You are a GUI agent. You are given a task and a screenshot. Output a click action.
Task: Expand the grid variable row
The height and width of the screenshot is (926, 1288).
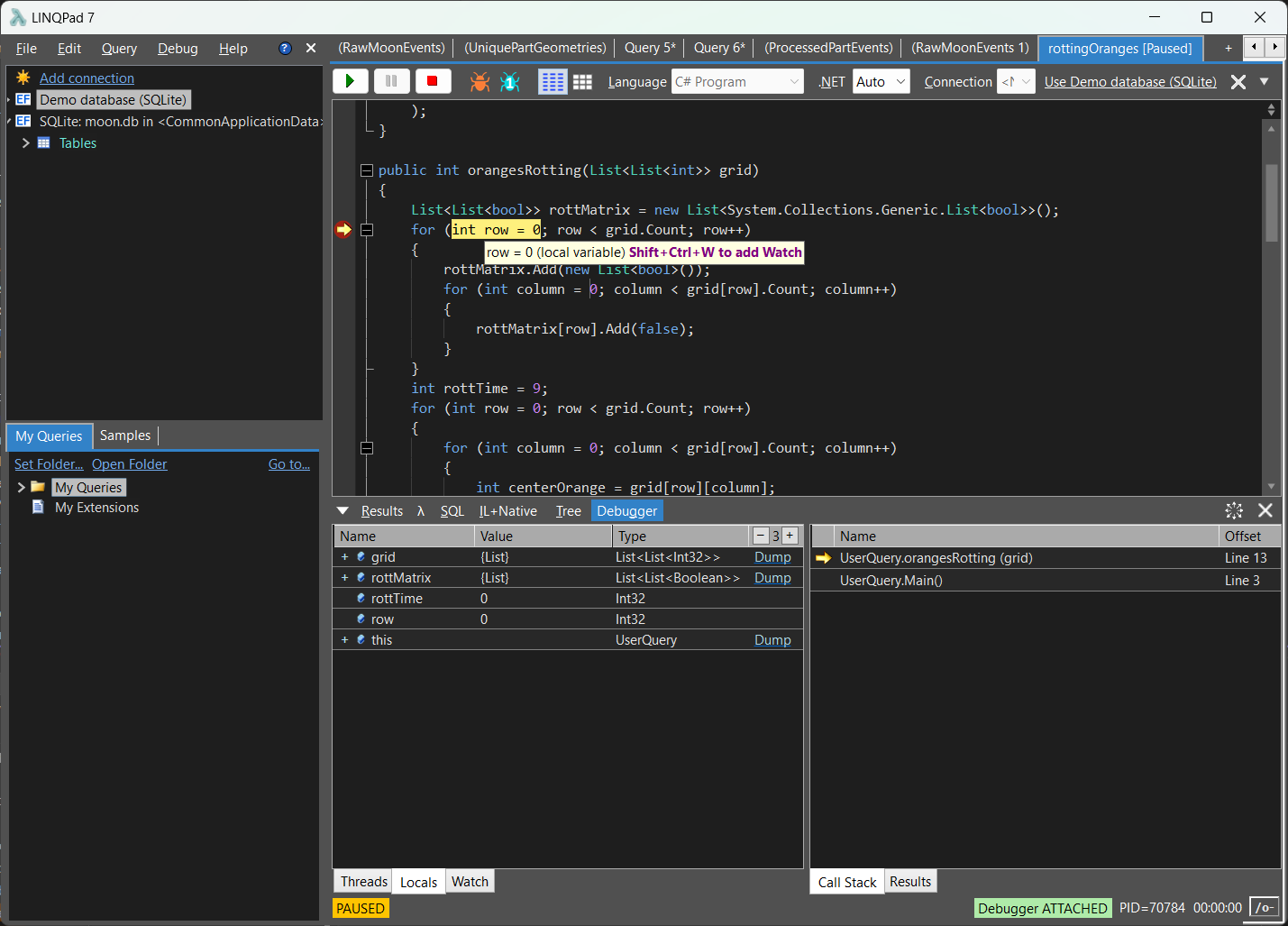344,557
